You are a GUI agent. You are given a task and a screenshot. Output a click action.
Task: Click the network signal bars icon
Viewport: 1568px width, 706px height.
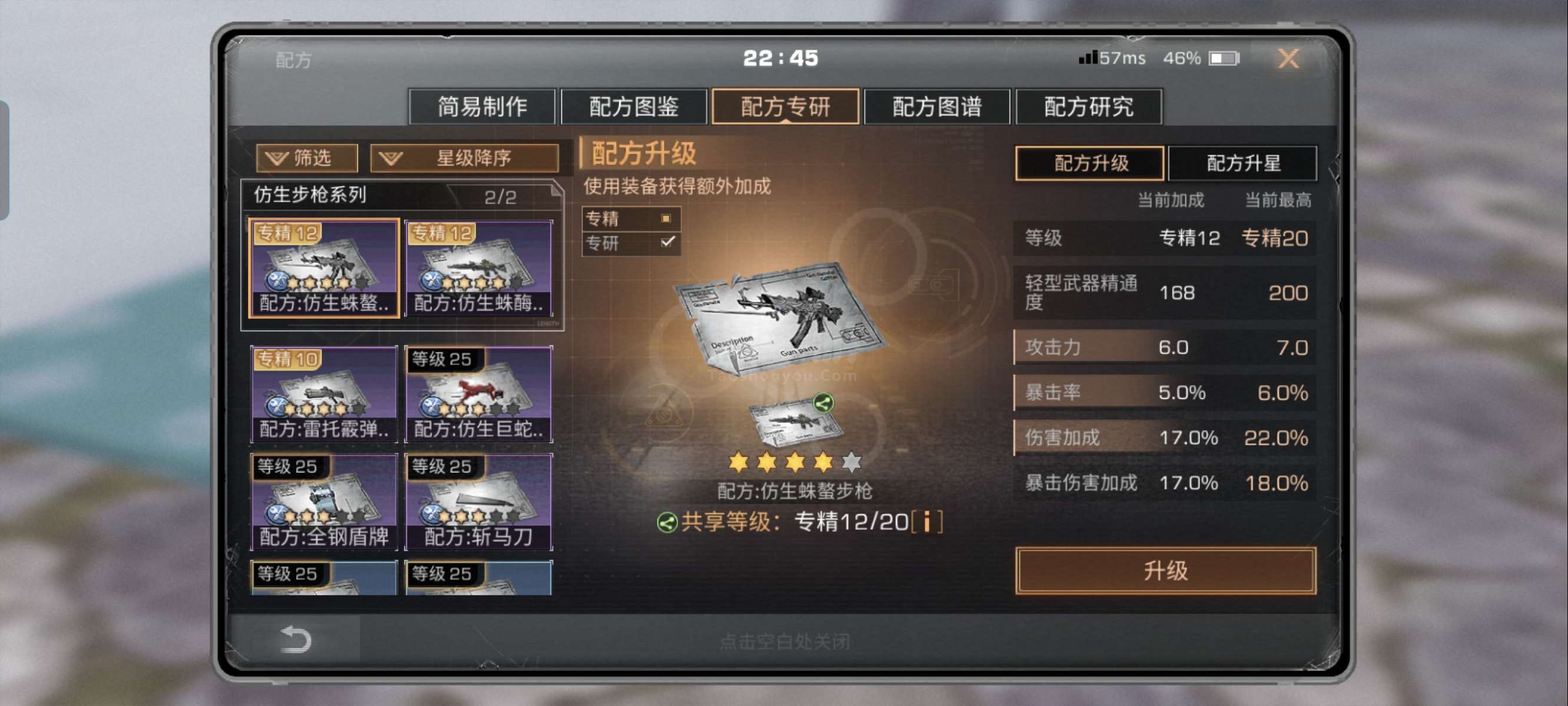pyautogui.click(x=1088, y=58)
